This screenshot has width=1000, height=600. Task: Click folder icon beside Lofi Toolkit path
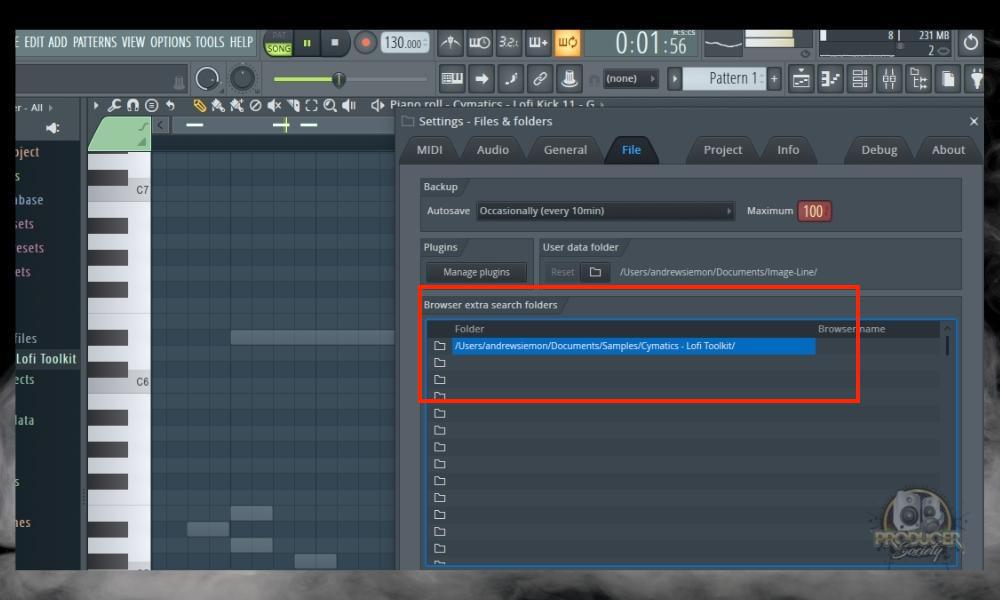[439, 346]
